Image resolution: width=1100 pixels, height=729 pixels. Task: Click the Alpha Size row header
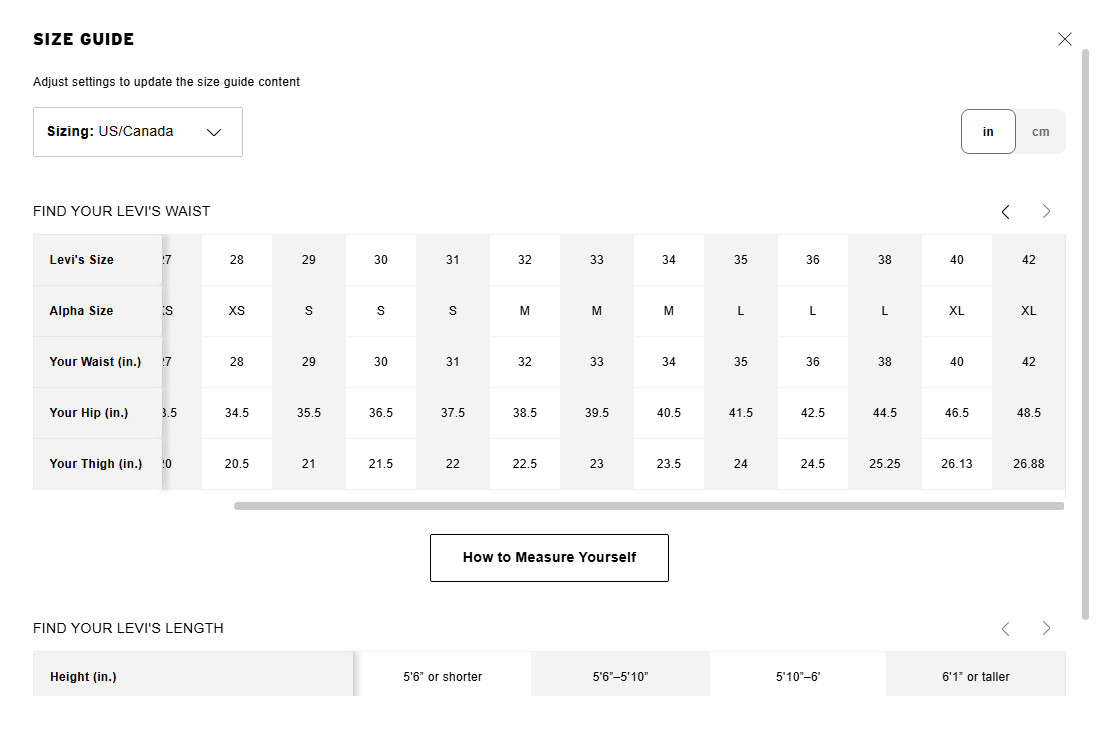[98, 311]
